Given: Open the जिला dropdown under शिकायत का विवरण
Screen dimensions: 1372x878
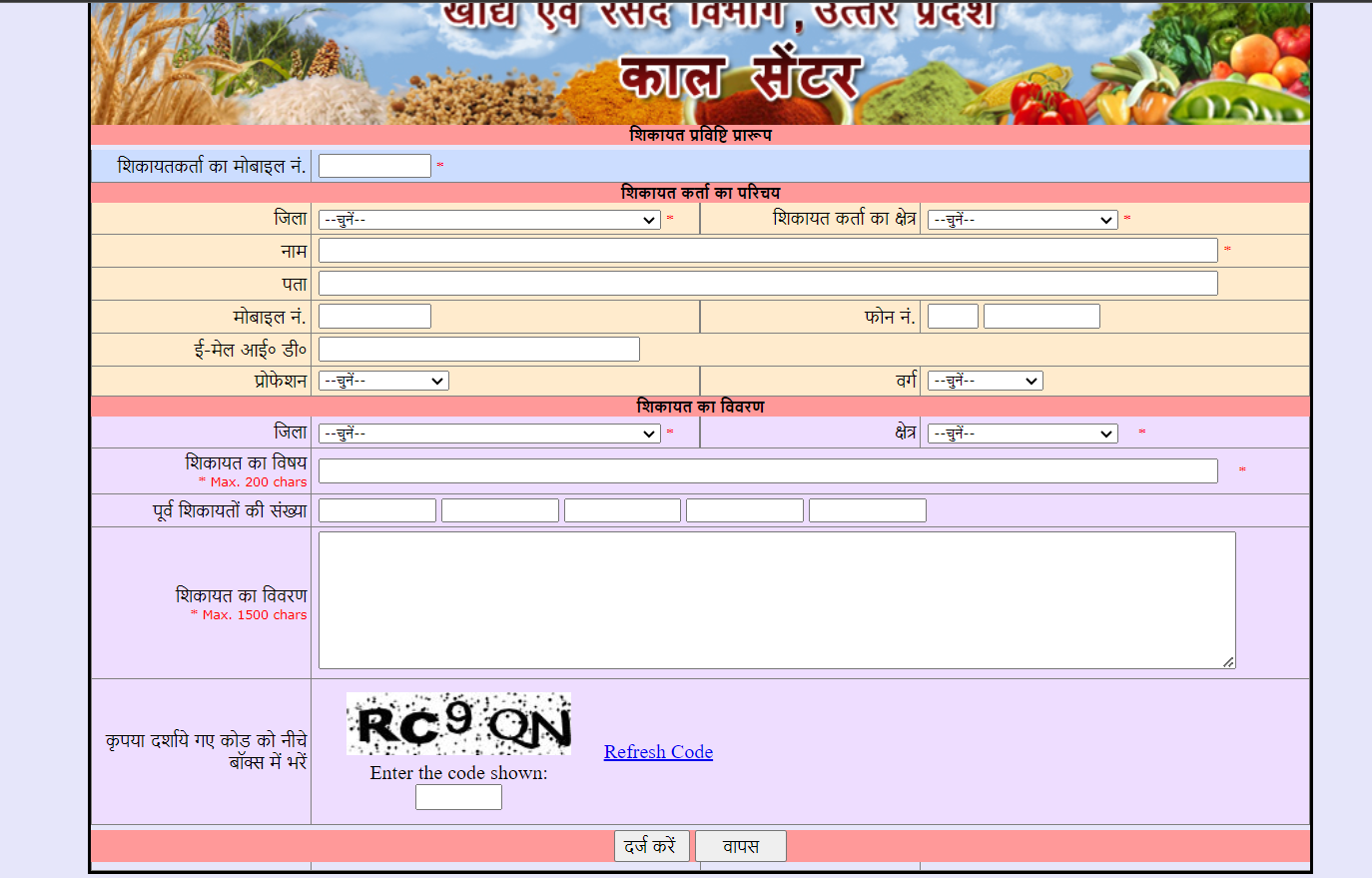Looking at the screenshot, I should (488, 433).
